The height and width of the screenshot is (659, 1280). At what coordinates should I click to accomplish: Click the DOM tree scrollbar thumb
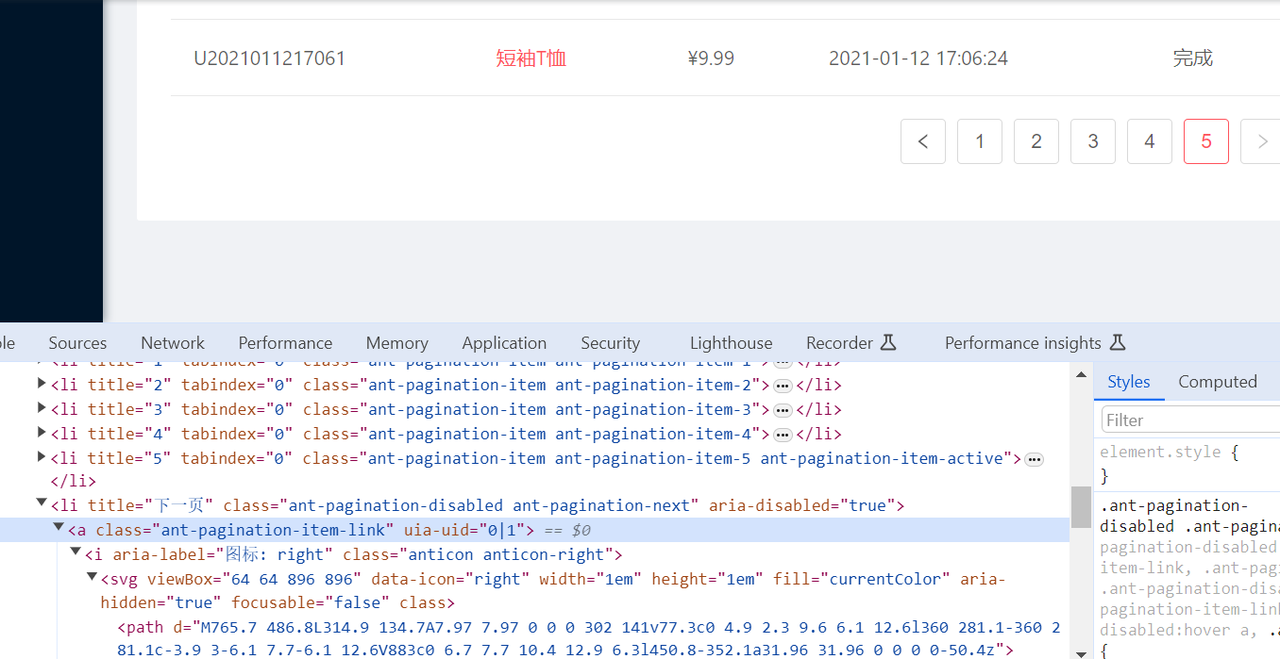1081,507
